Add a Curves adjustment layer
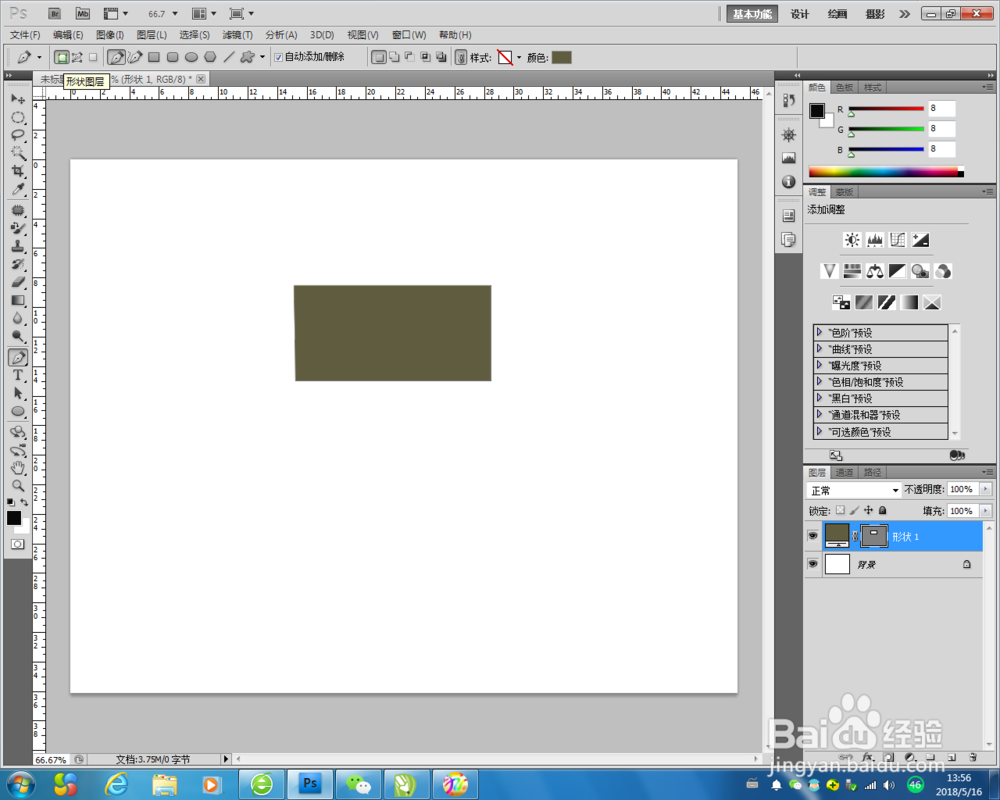The image size is (1000, 800). pyautogui.click(x=897, y=240)
